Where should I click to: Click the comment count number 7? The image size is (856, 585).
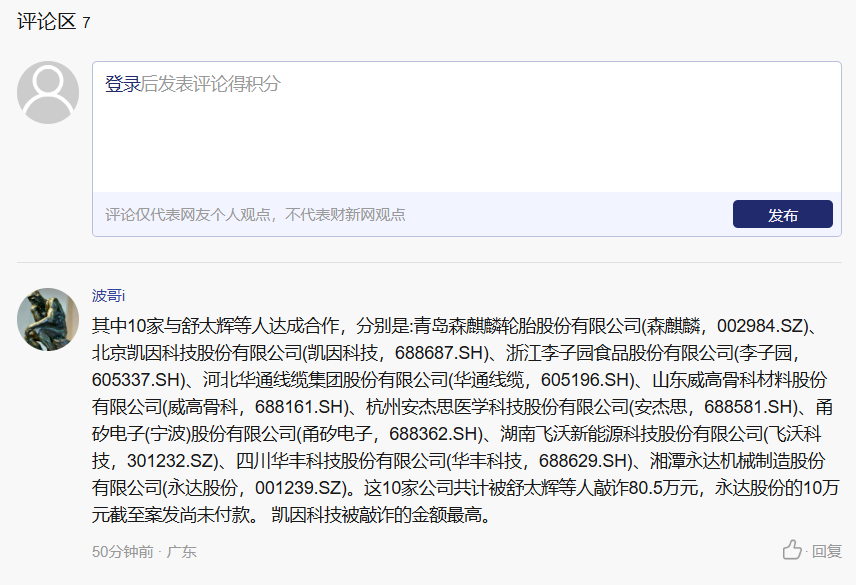[x=86, y=22]
